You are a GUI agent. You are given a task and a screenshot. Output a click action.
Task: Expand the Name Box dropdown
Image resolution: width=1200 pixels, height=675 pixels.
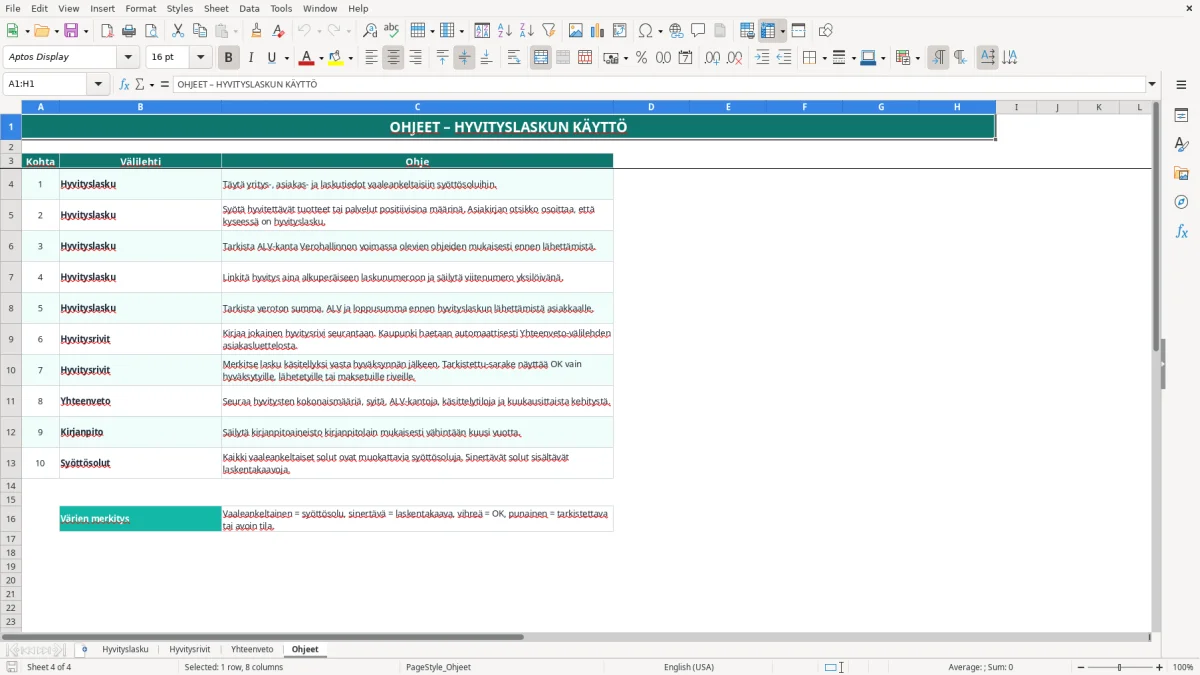tap(98, 84)
